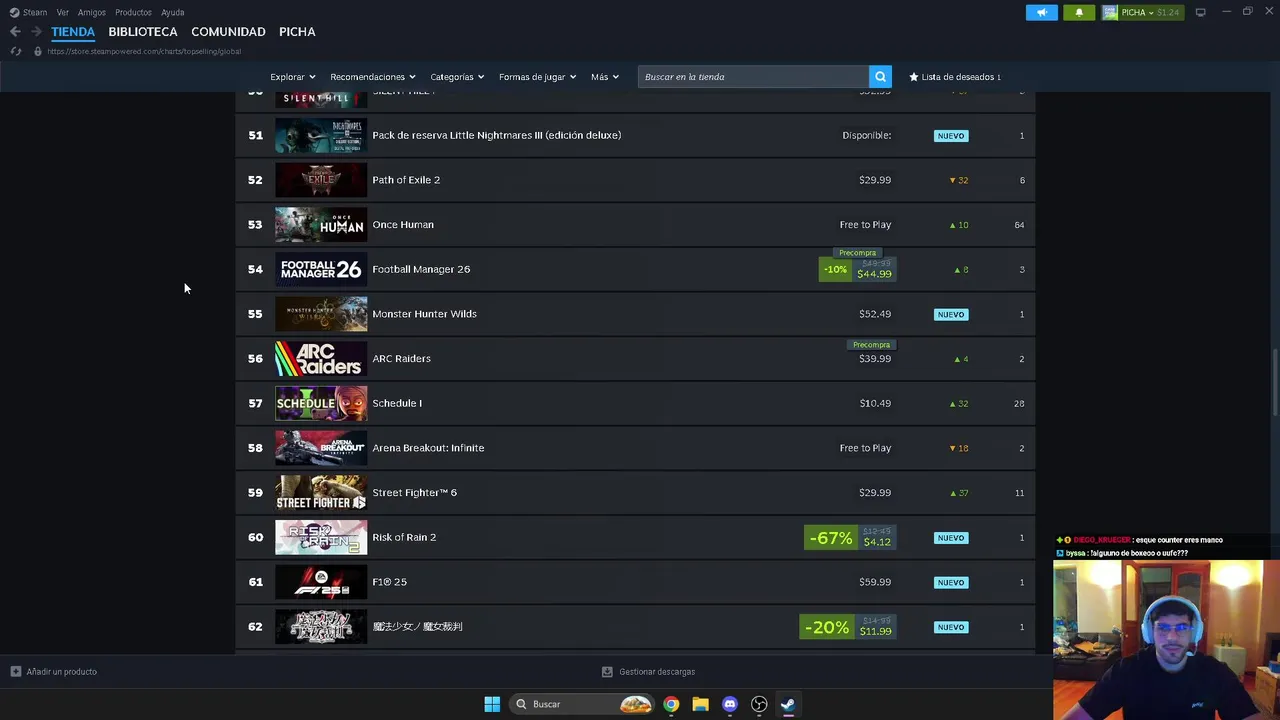The width and height of the screenshot is (1280, 720).
Task: Click the Football Manager 26 -10% discount price
Action: tap(857, 269)
